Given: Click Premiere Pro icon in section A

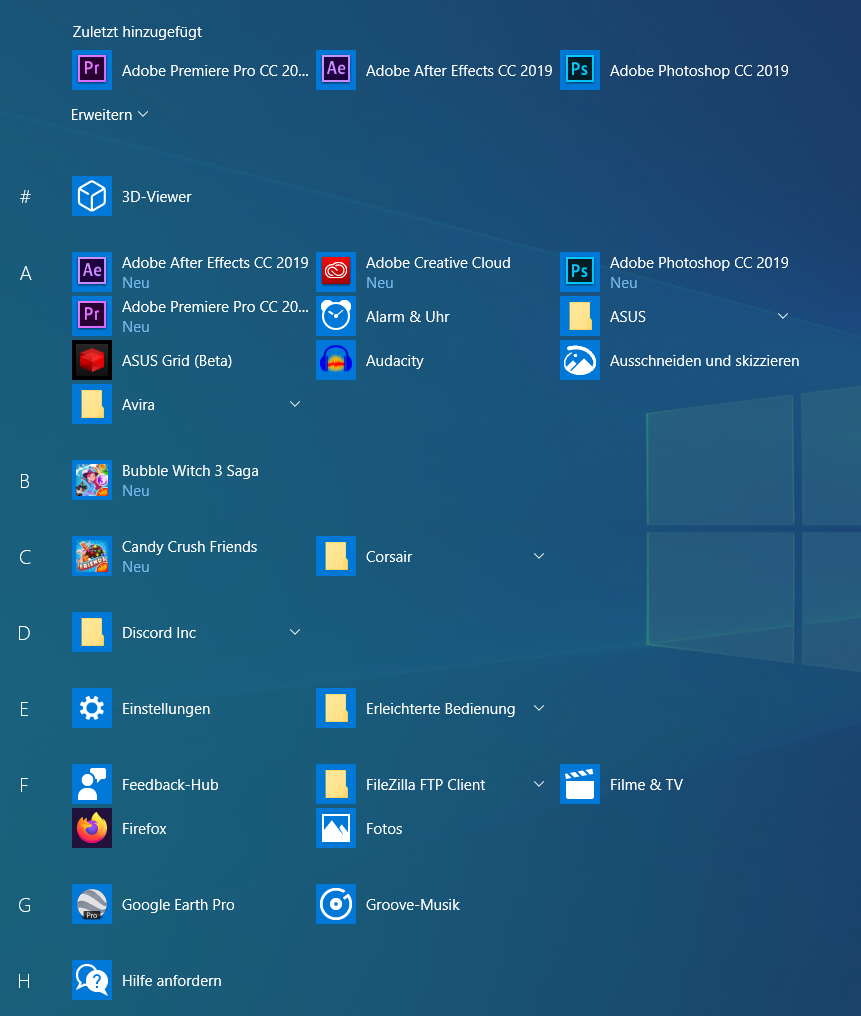Looking at the screenshot, I should pos(91,316).
